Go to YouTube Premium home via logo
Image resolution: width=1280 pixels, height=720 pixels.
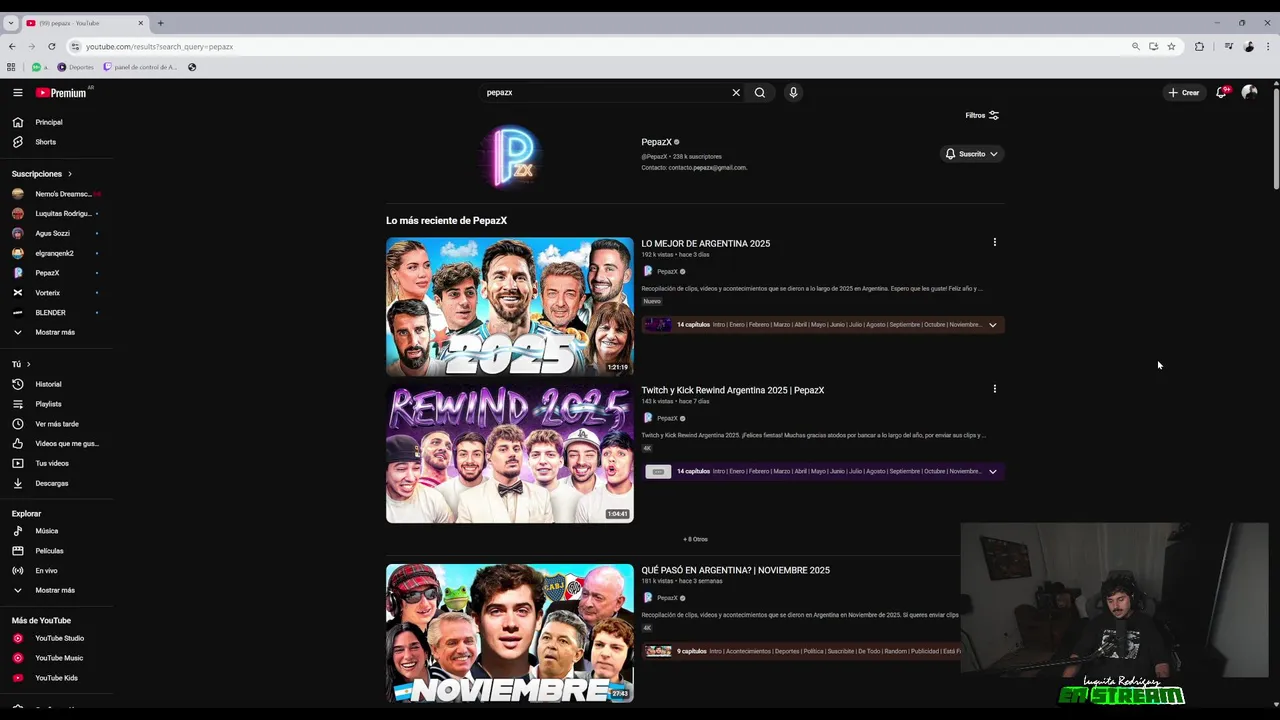click(x=61, y=93)
